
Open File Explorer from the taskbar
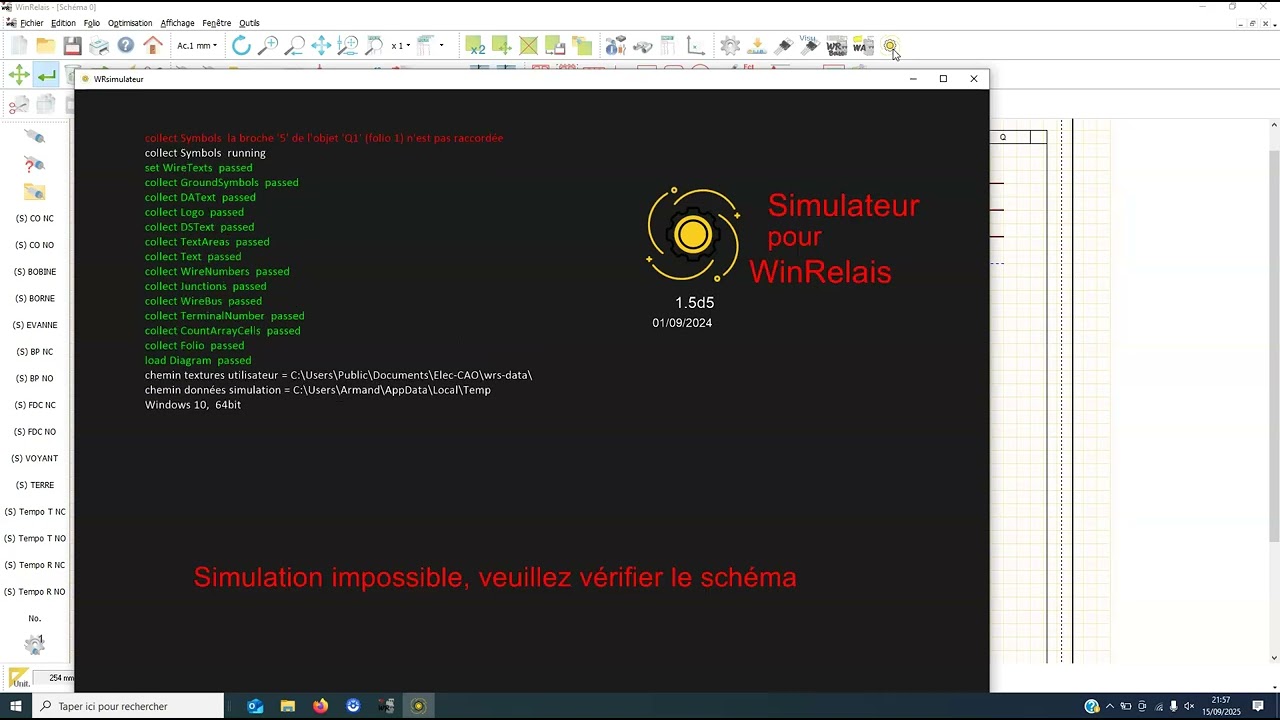tap(288, 706)
